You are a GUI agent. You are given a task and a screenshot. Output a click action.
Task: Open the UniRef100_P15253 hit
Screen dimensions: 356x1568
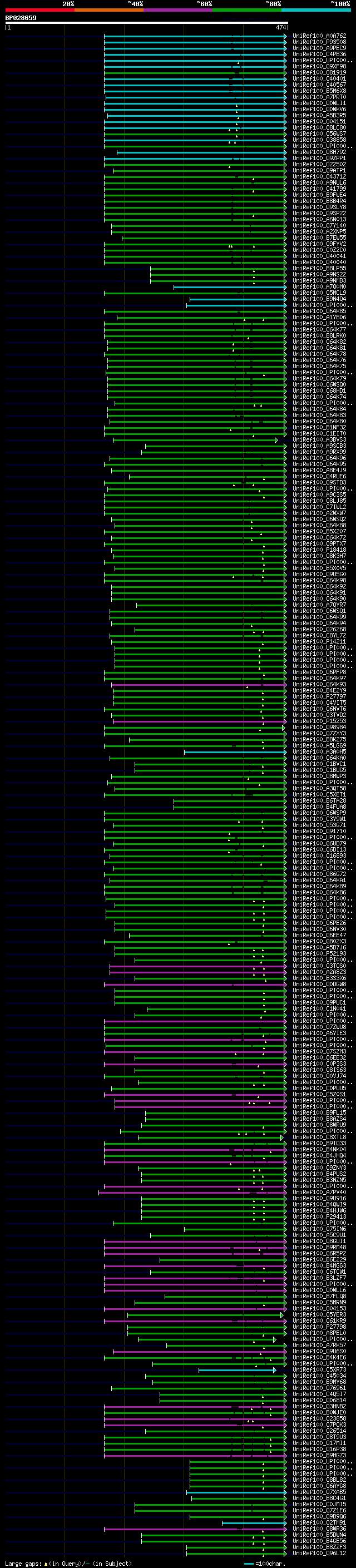click(x=319, y=721)
